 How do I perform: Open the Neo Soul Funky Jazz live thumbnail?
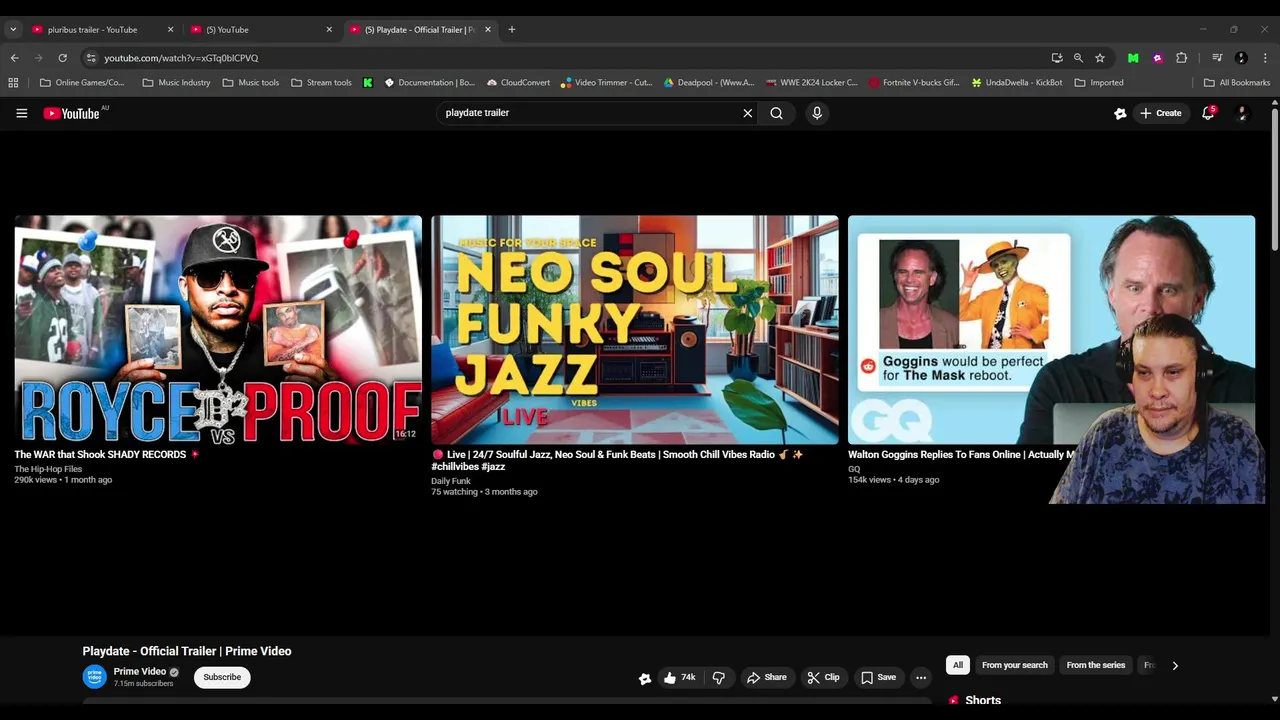pos(635,330)
